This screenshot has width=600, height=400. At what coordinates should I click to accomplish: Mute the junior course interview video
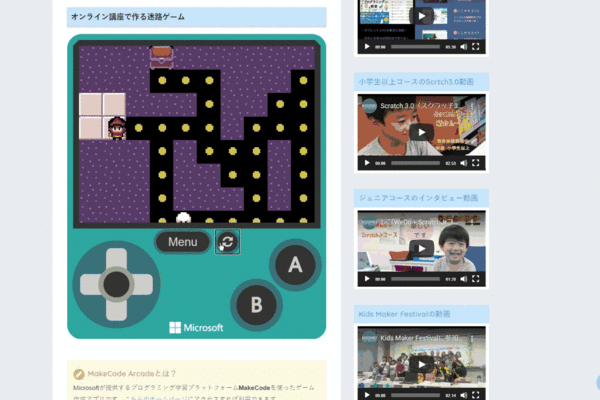[463, 279]
